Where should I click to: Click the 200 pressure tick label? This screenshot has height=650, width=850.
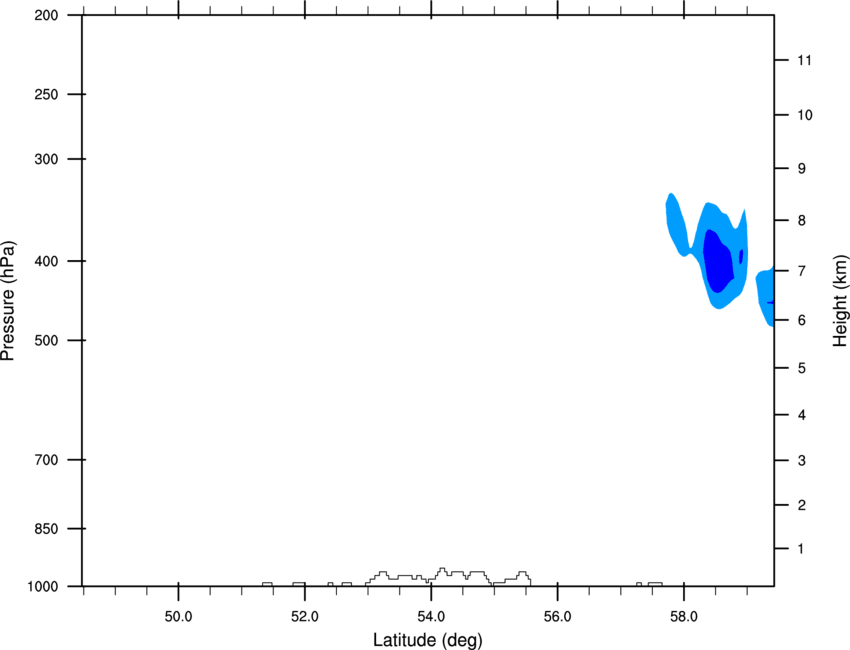[46, 15]
